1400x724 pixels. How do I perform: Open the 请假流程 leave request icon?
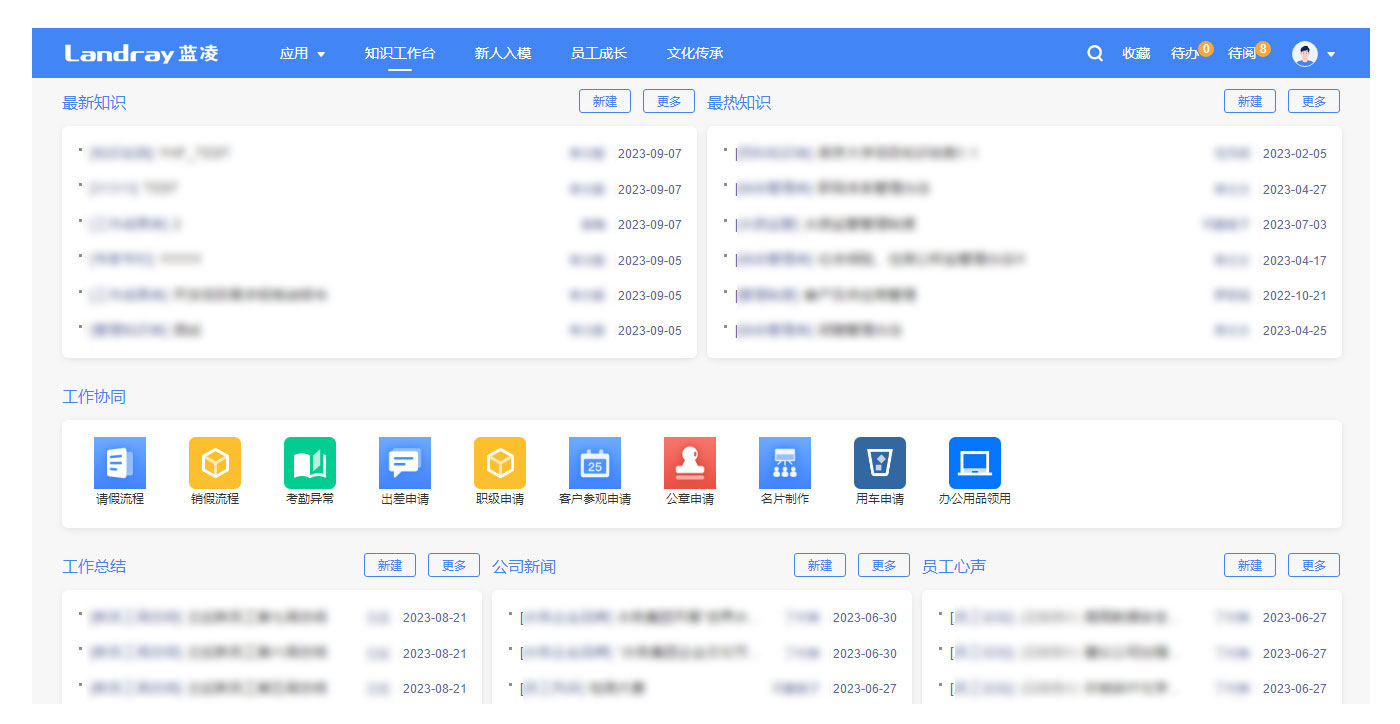pyautogui.click(x=120, y=463)
